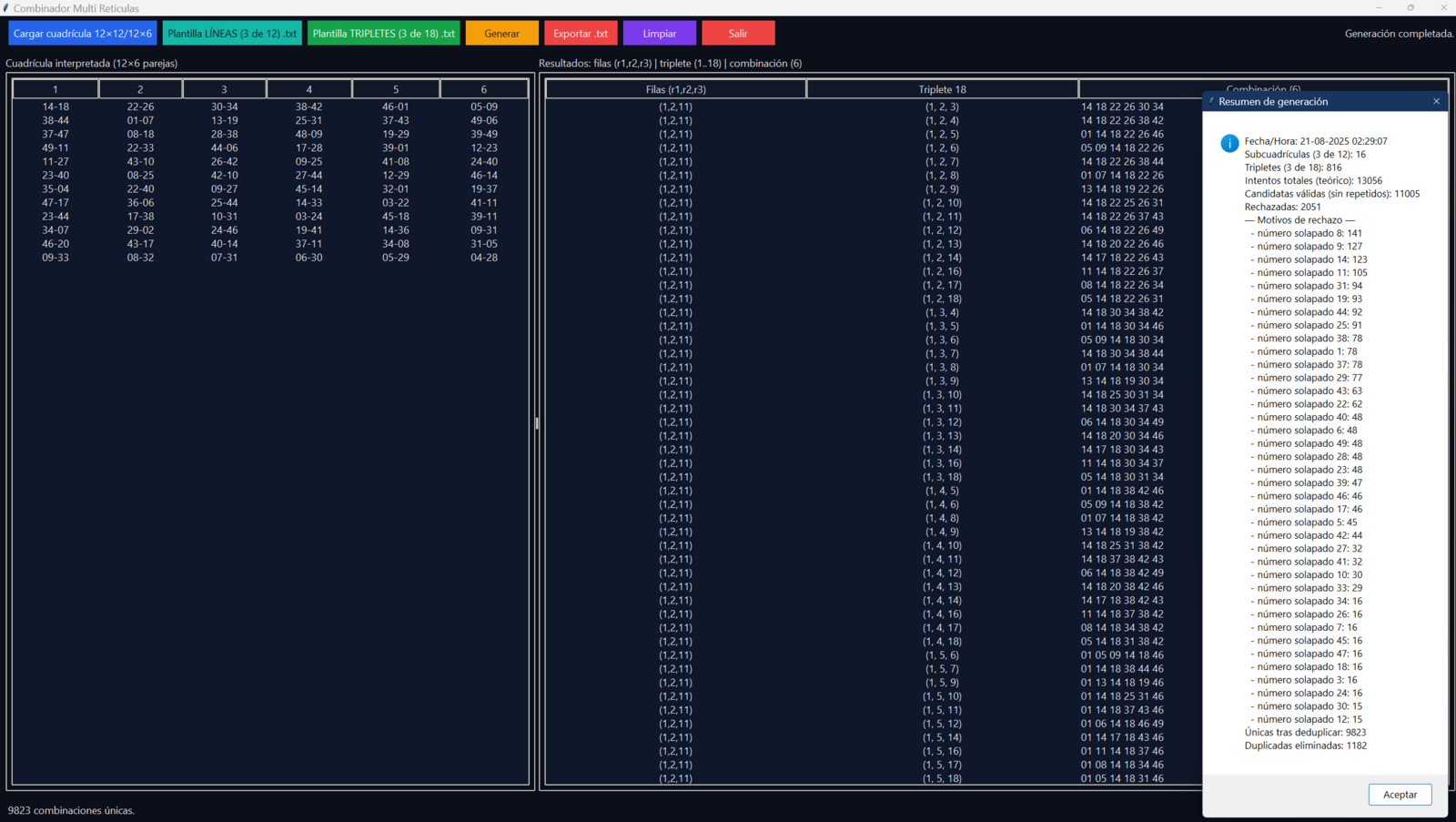Click the feather icon in the Resumen dialog title
Screen dimensions: 1456x822
point(1211,101)
